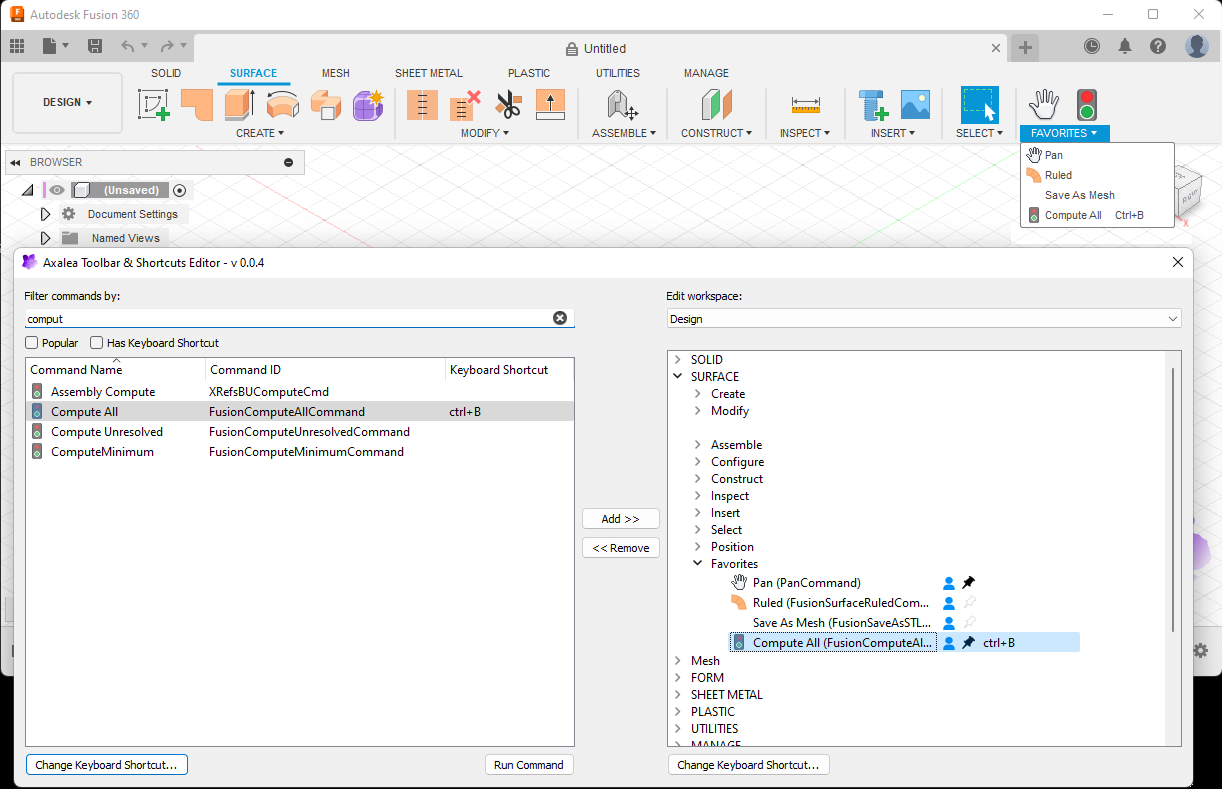This screenshot has height=789, width=1222.
Task: Click the Select window tool icon
Action: pyautogui.click(x=979, y=104)
